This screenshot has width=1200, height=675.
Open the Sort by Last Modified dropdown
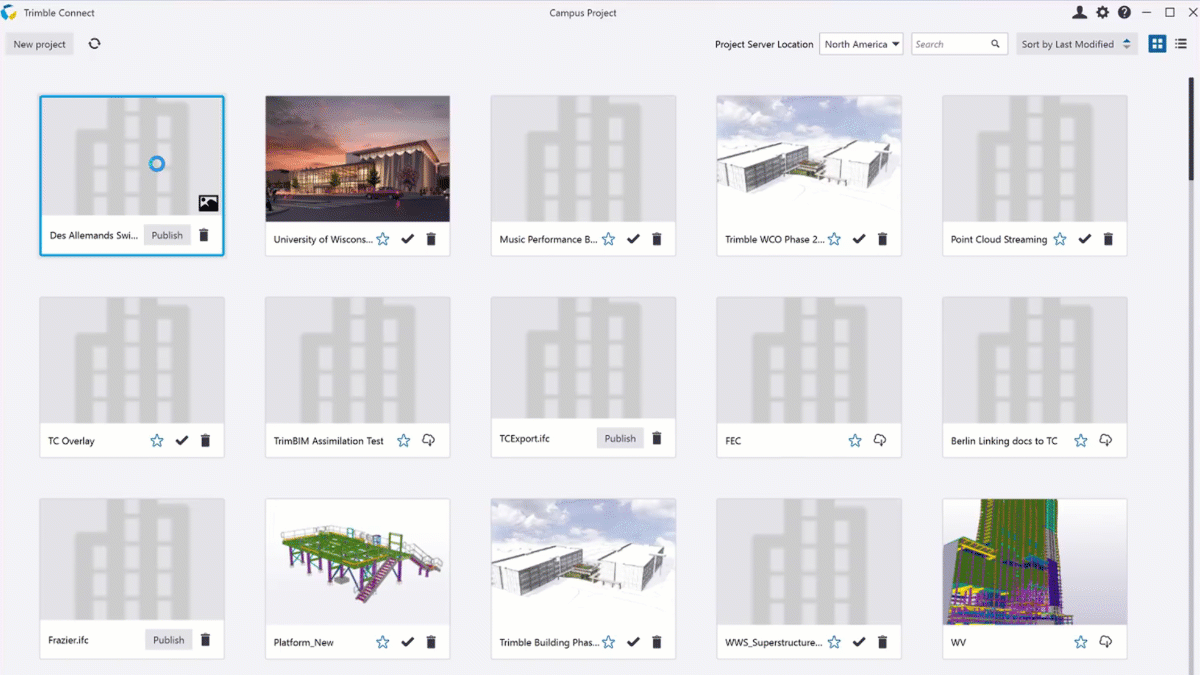[1076, 44]
